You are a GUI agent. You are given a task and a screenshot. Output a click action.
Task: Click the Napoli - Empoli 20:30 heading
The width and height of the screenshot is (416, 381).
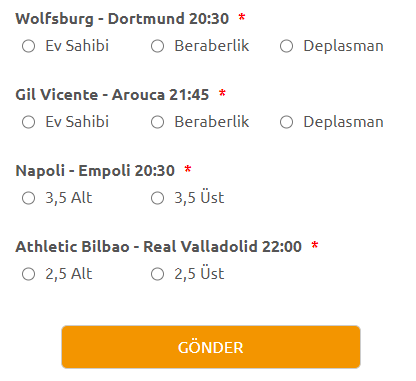pos(95,171)
